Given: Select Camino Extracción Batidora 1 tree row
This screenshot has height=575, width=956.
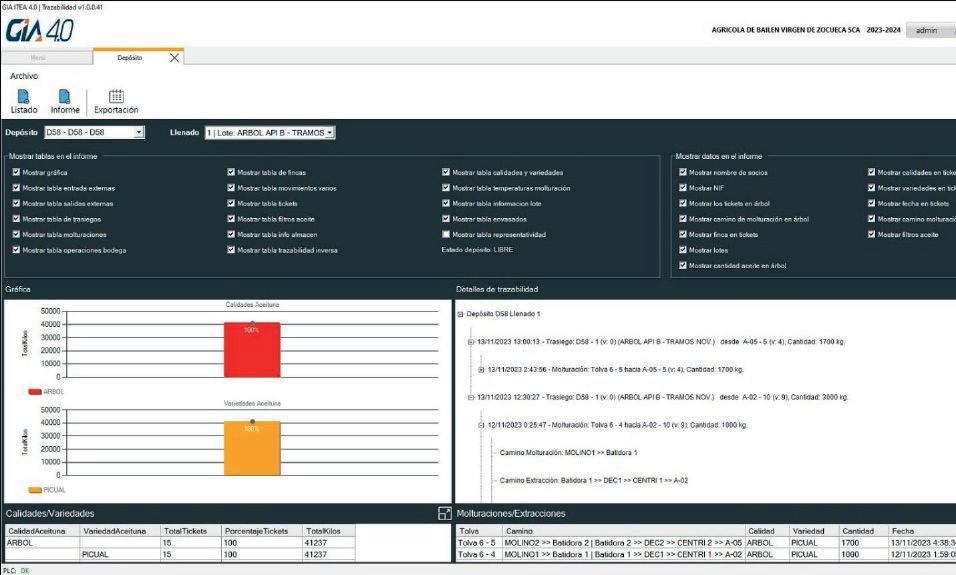Looking at the screenshot, I should click(593, 480).
